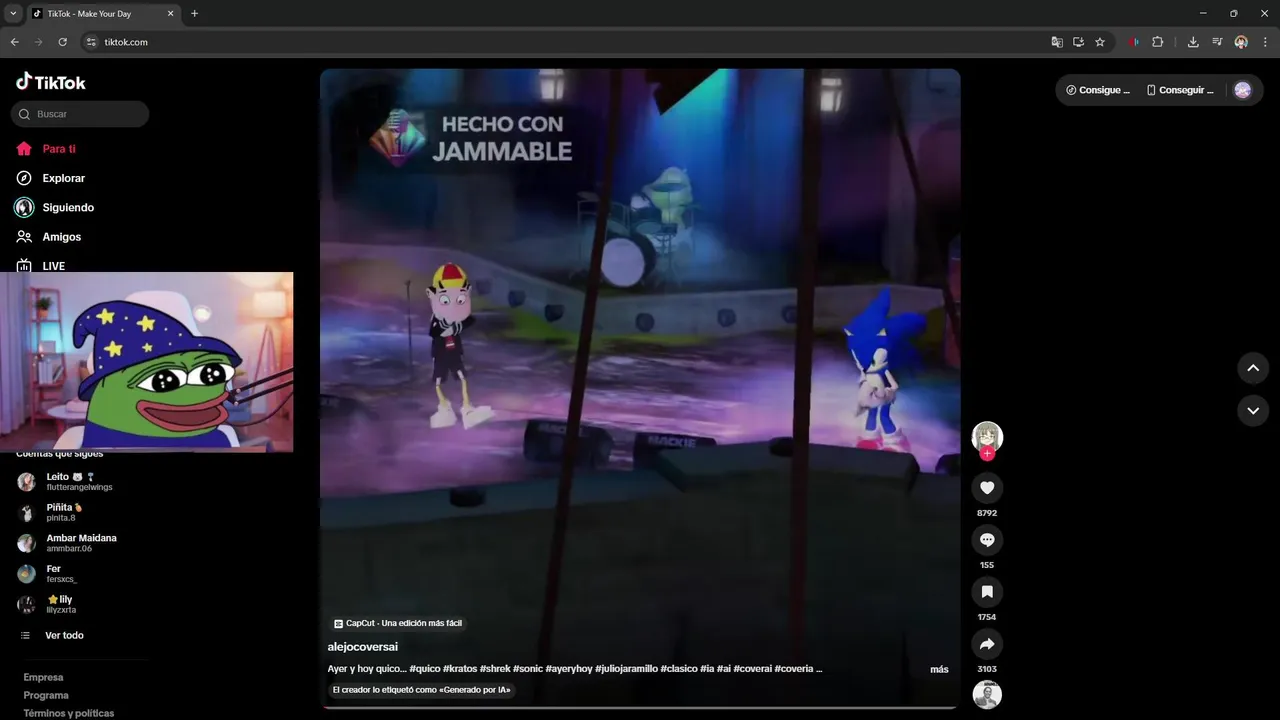Viewport: 1280px width, 720px height.
Task: Bookmark this page with star icon
Action: (1100, 42)
